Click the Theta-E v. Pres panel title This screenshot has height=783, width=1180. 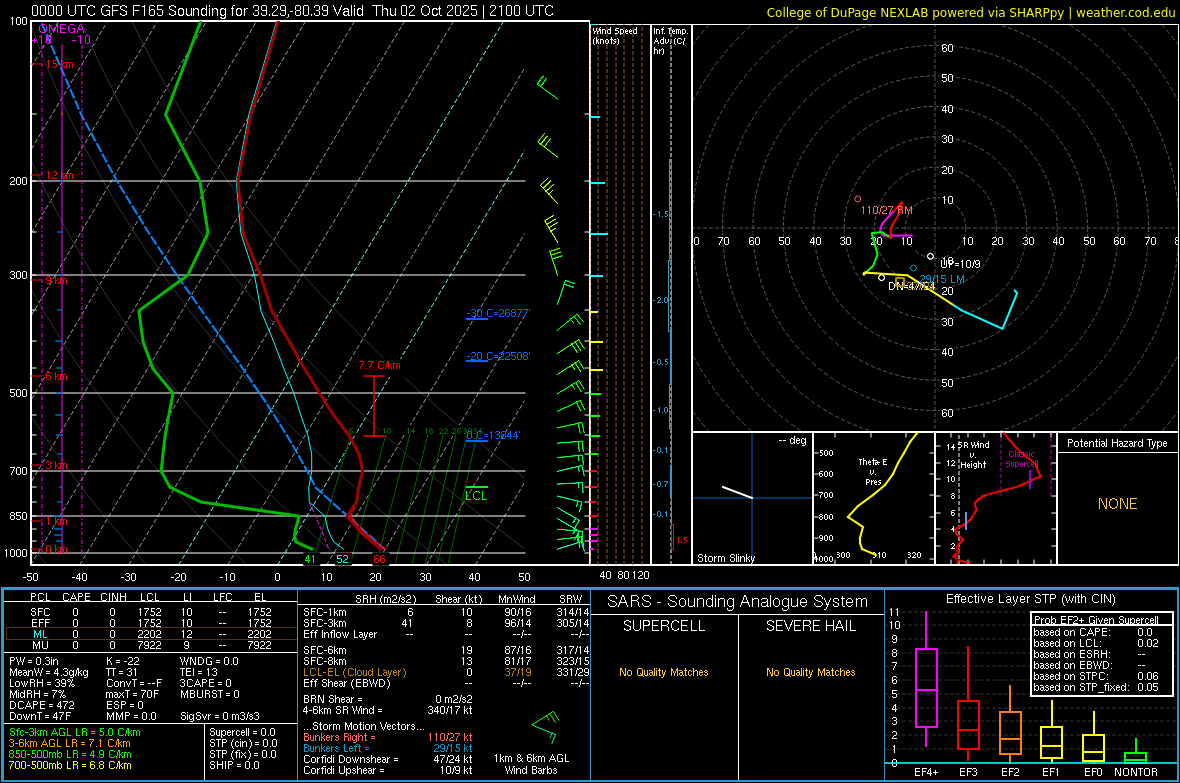pos(873,471)
